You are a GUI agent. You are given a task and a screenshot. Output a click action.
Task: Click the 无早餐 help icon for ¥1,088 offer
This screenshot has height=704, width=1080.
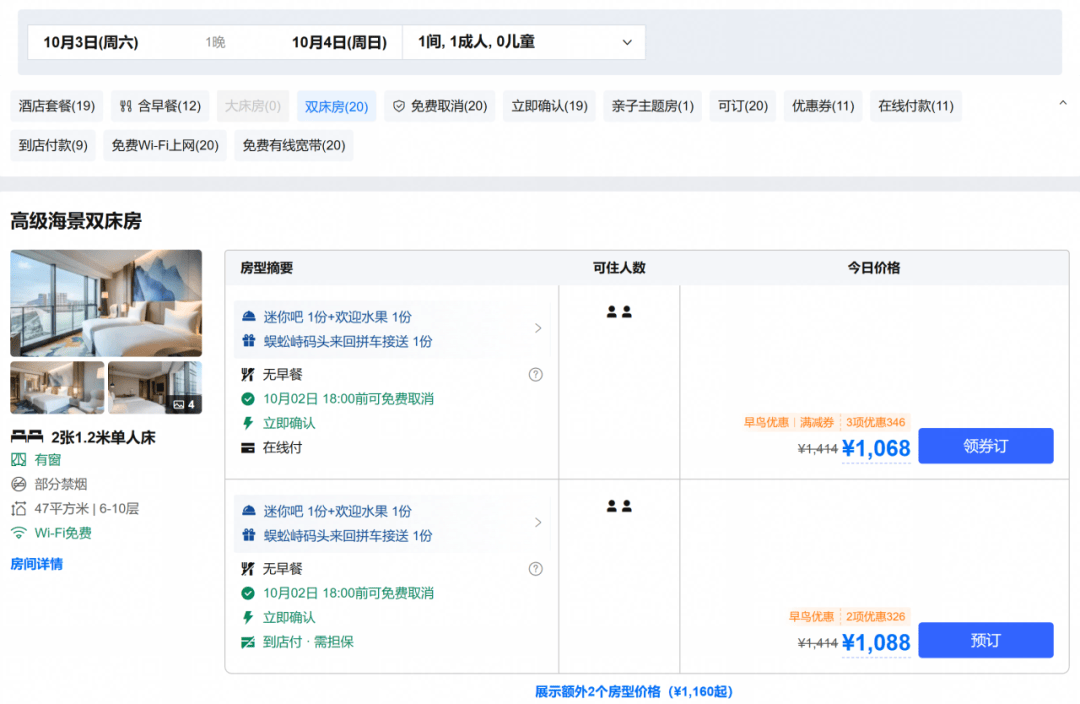(x=535, y=569)
